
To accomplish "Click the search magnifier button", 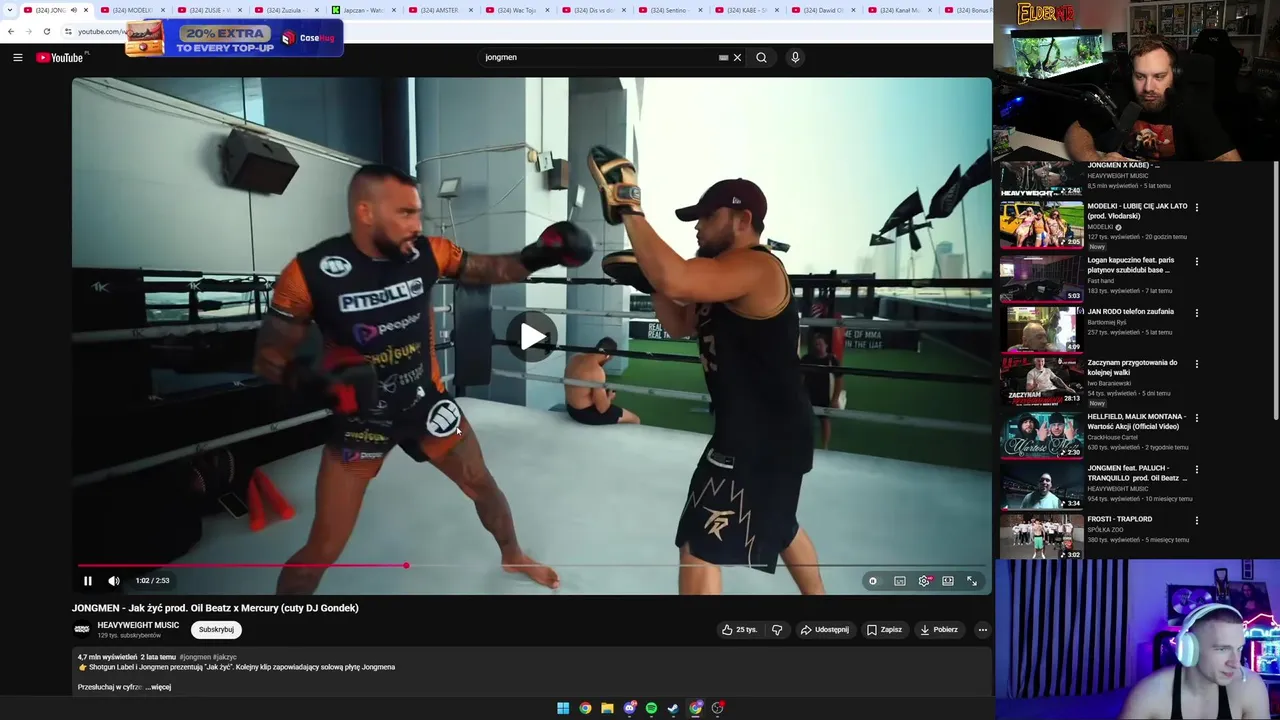I will click(x=761, y=57).
